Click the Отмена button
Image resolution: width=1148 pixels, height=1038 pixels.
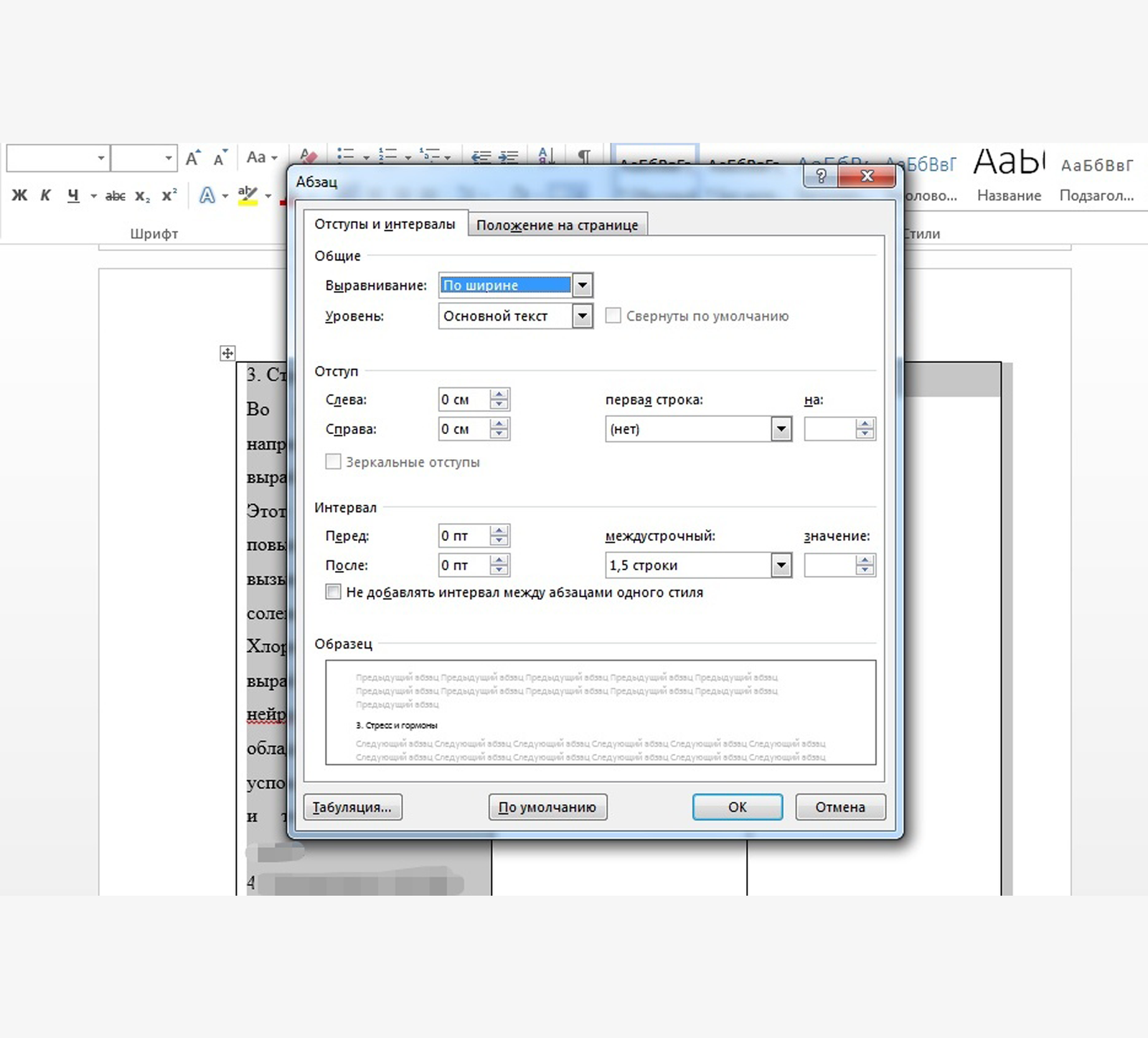click(840, 807)
